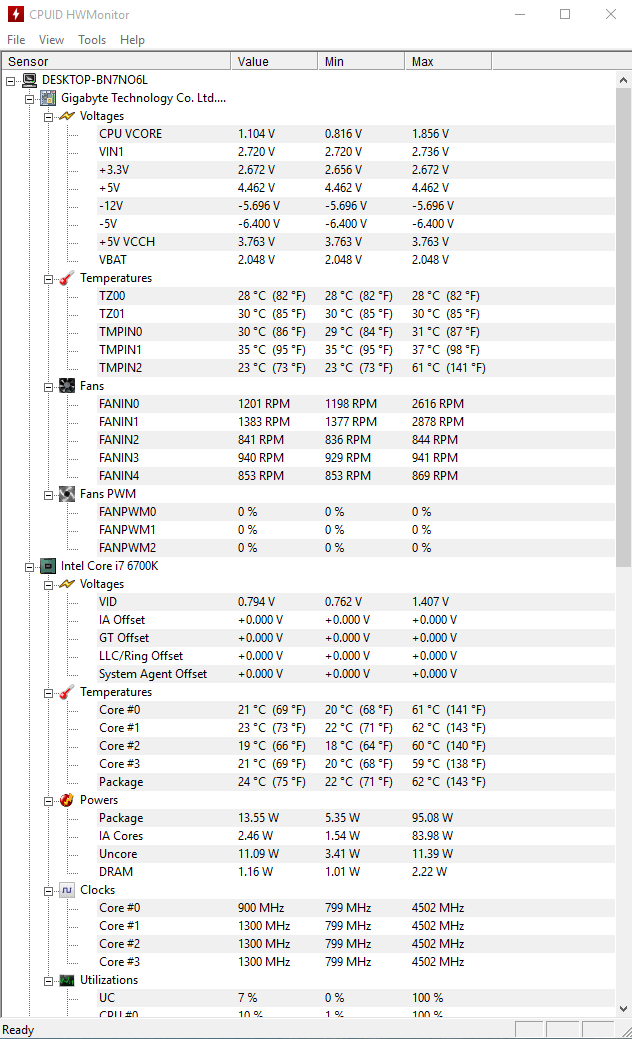Viewport: 632px width, 1039px height.
Task: Open the Help menu
Action: click(x=132, y=40)
